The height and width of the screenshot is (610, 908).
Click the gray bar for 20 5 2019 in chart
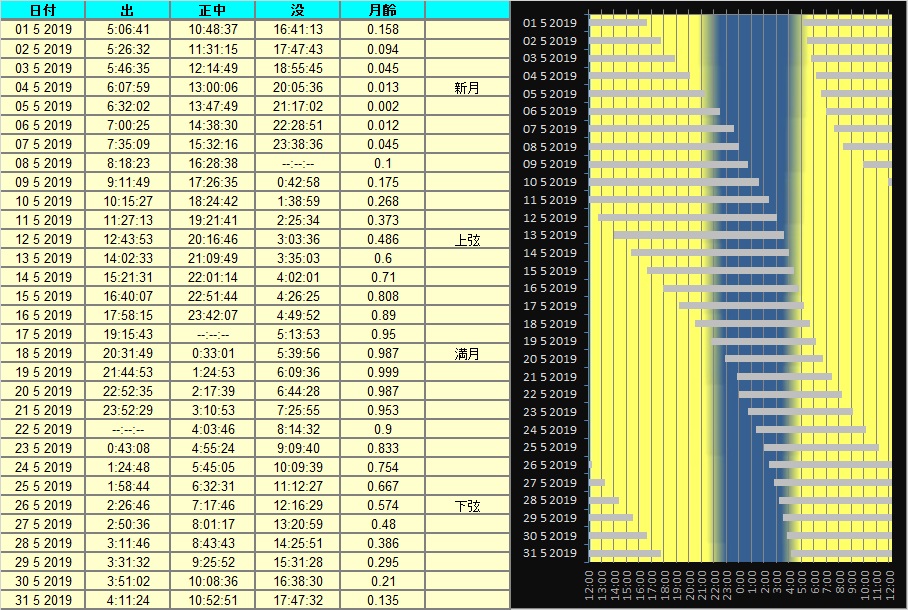[773, 358]
